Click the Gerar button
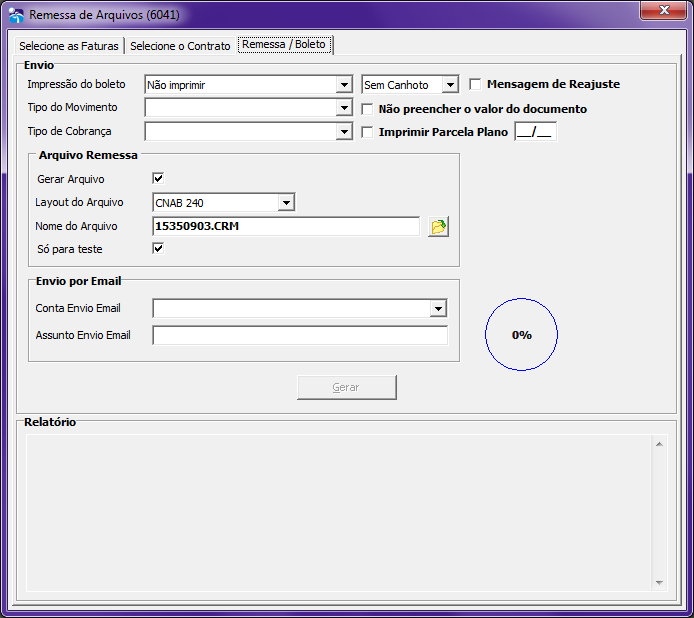 347,387
